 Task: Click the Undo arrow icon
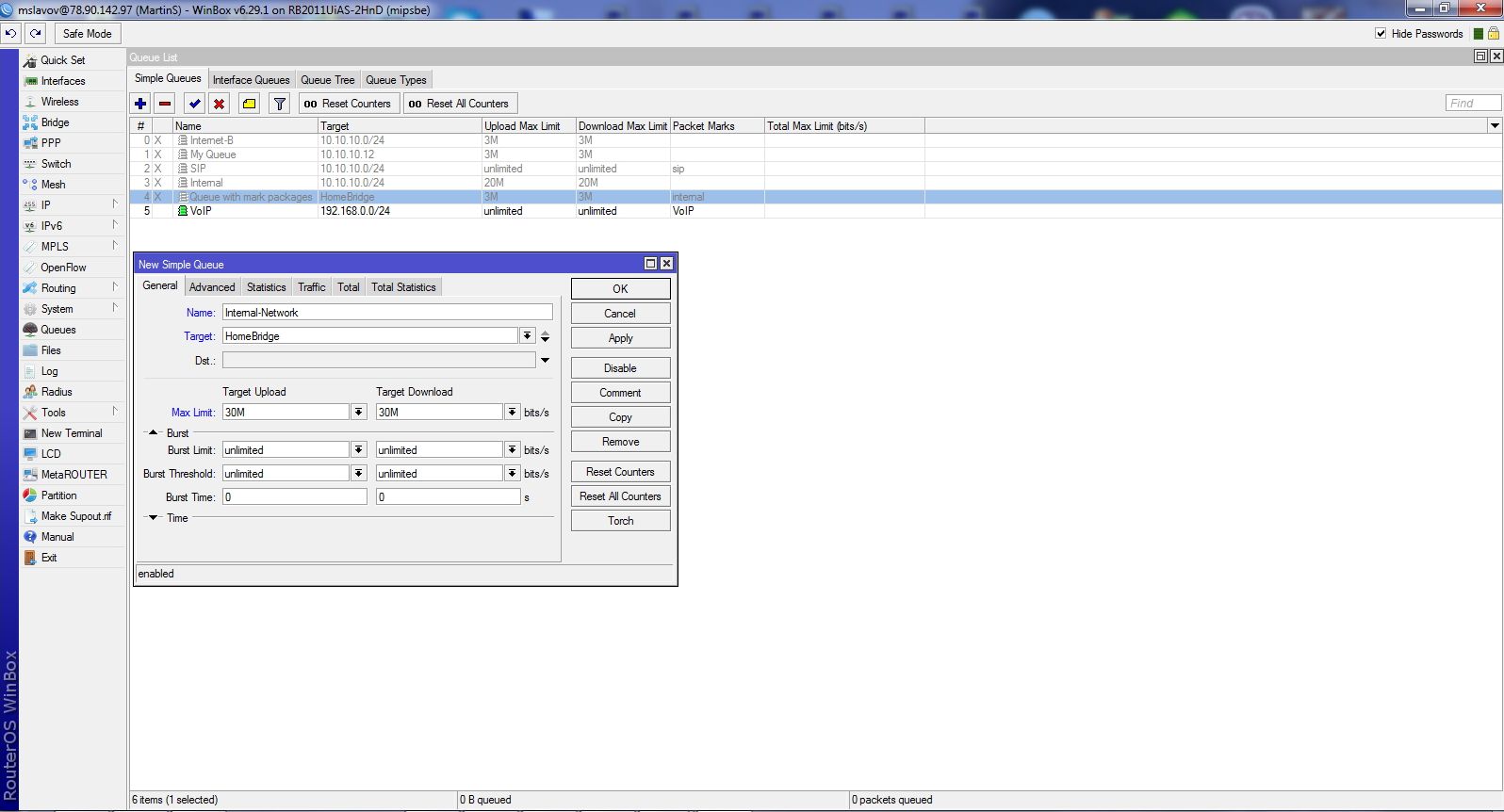click(10, 33)
